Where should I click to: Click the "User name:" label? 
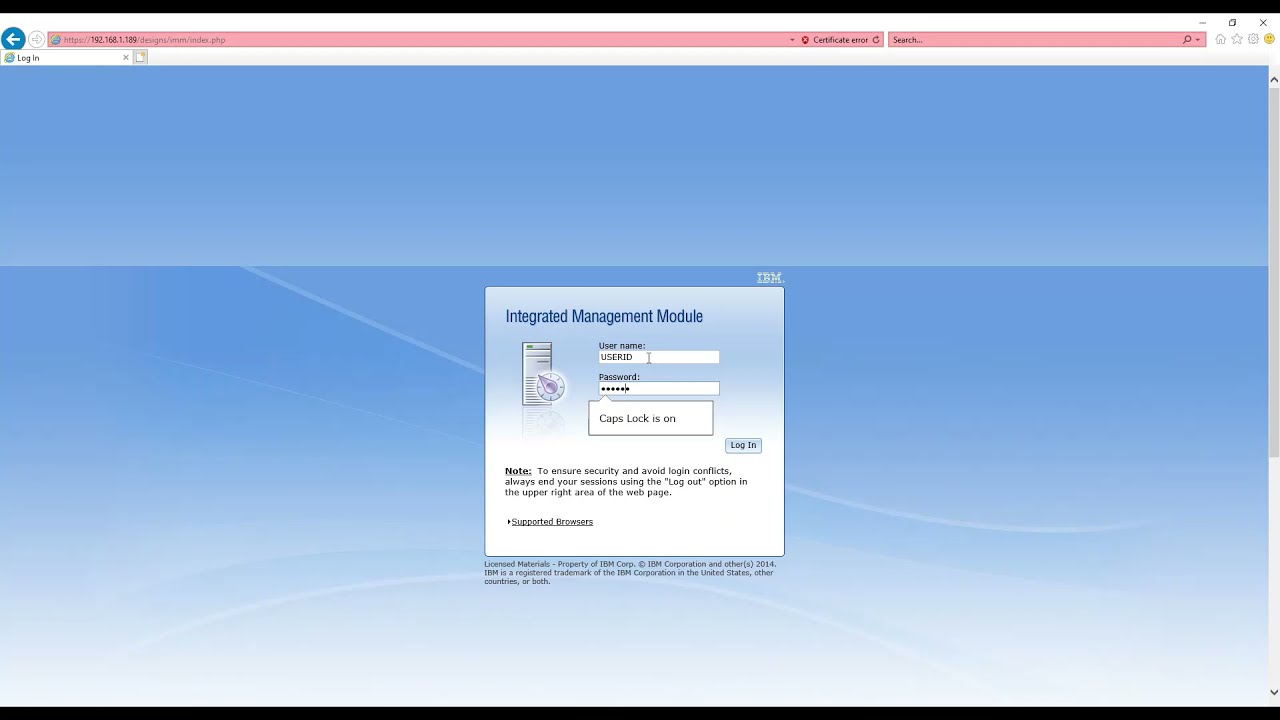[622, 346]
